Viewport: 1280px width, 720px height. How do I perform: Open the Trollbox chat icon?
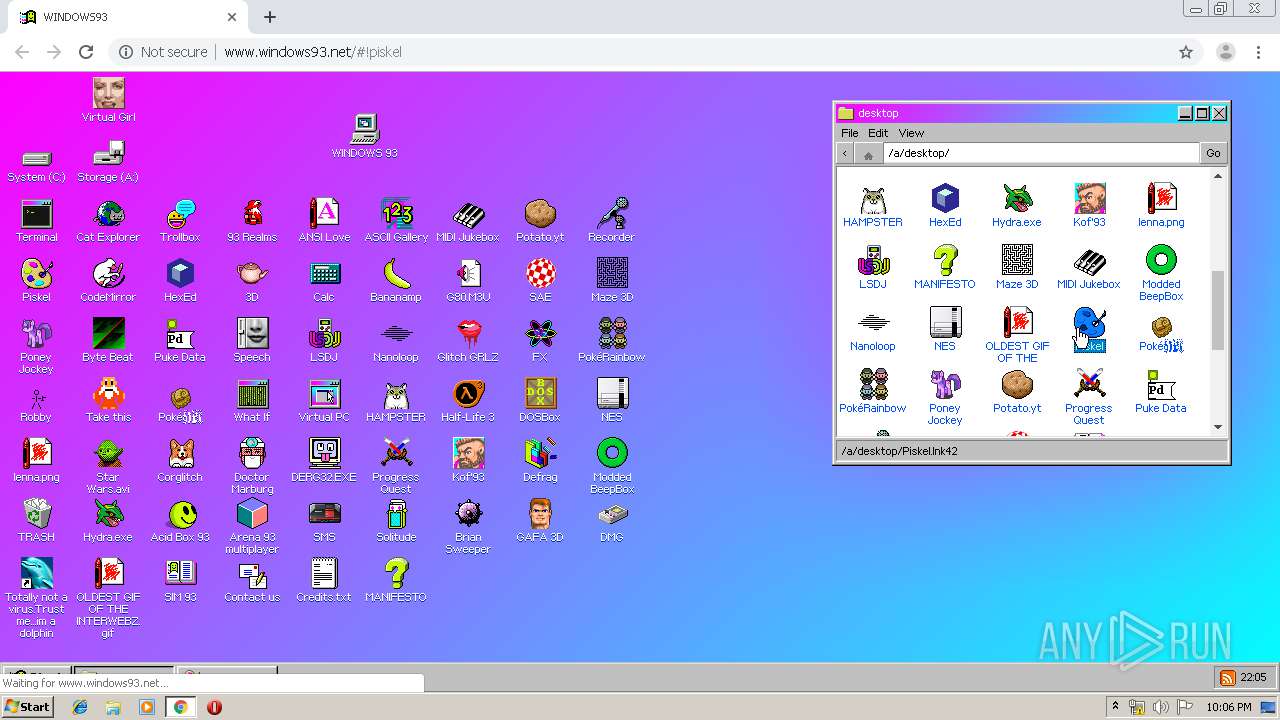[180, 221]
